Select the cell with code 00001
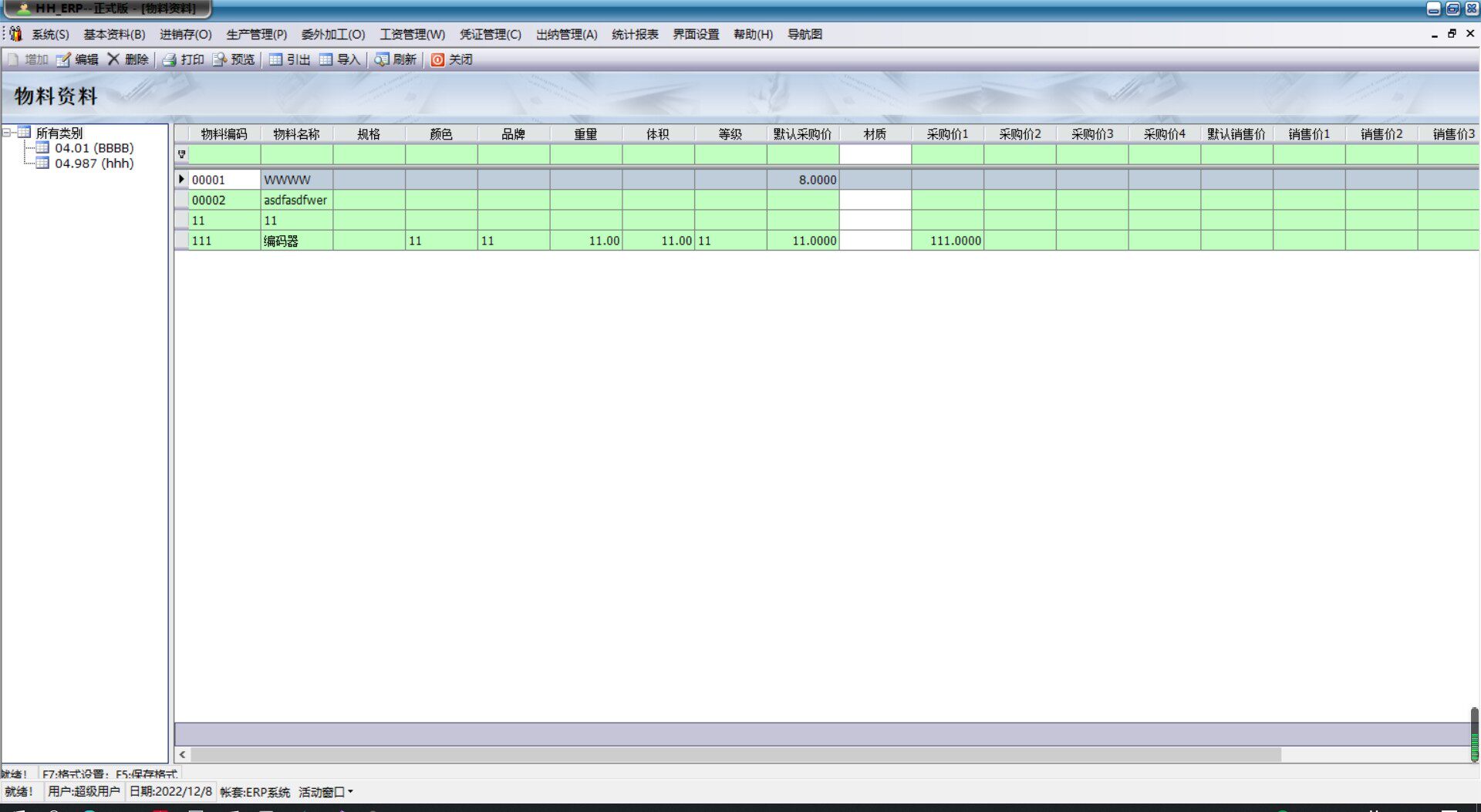 224,180
